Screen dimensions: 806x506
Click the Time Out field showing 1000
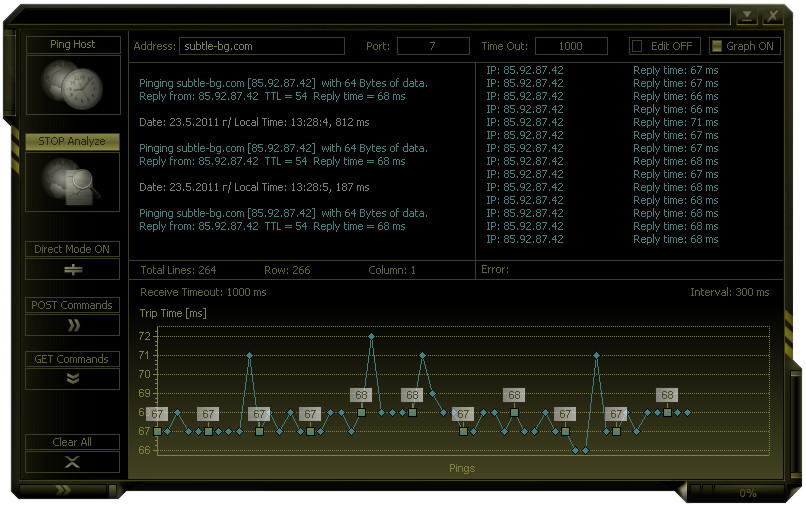(571, 46)
